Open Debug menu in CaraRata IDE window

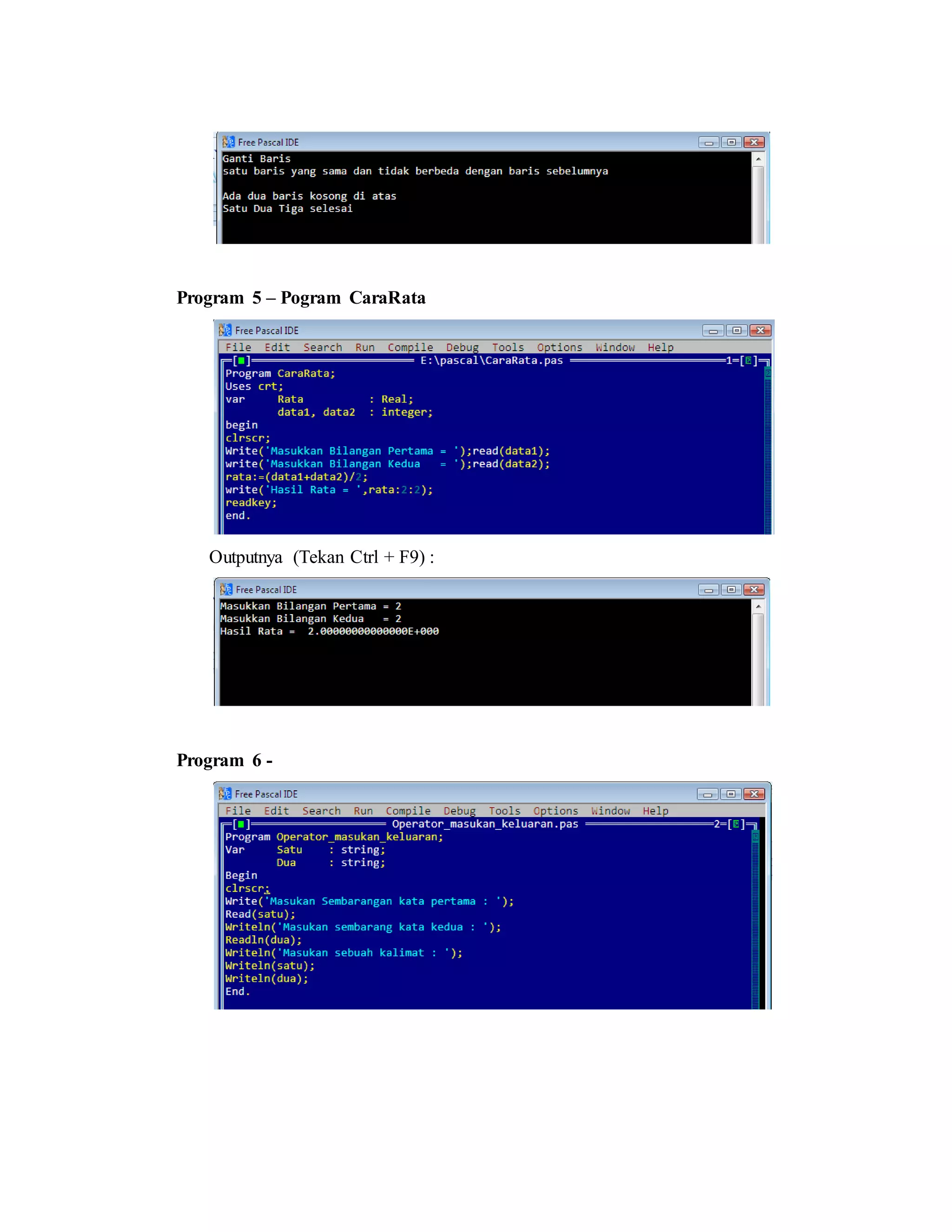462,347
